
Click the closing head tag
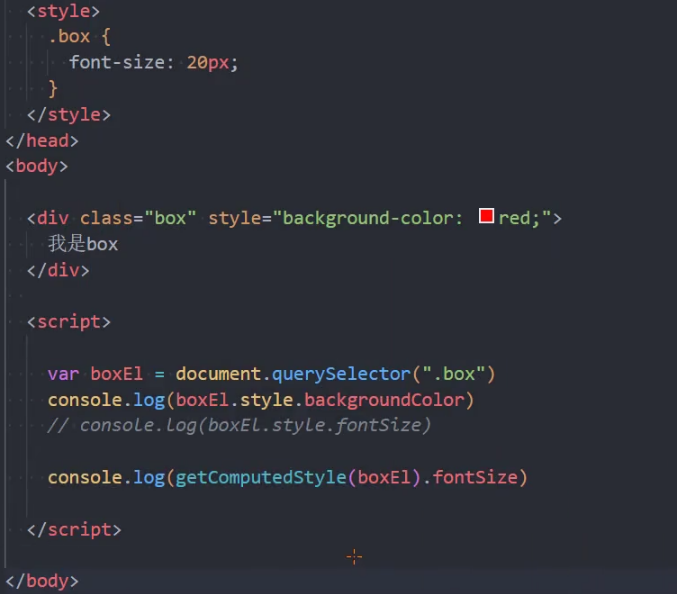(x=42, y=141)
